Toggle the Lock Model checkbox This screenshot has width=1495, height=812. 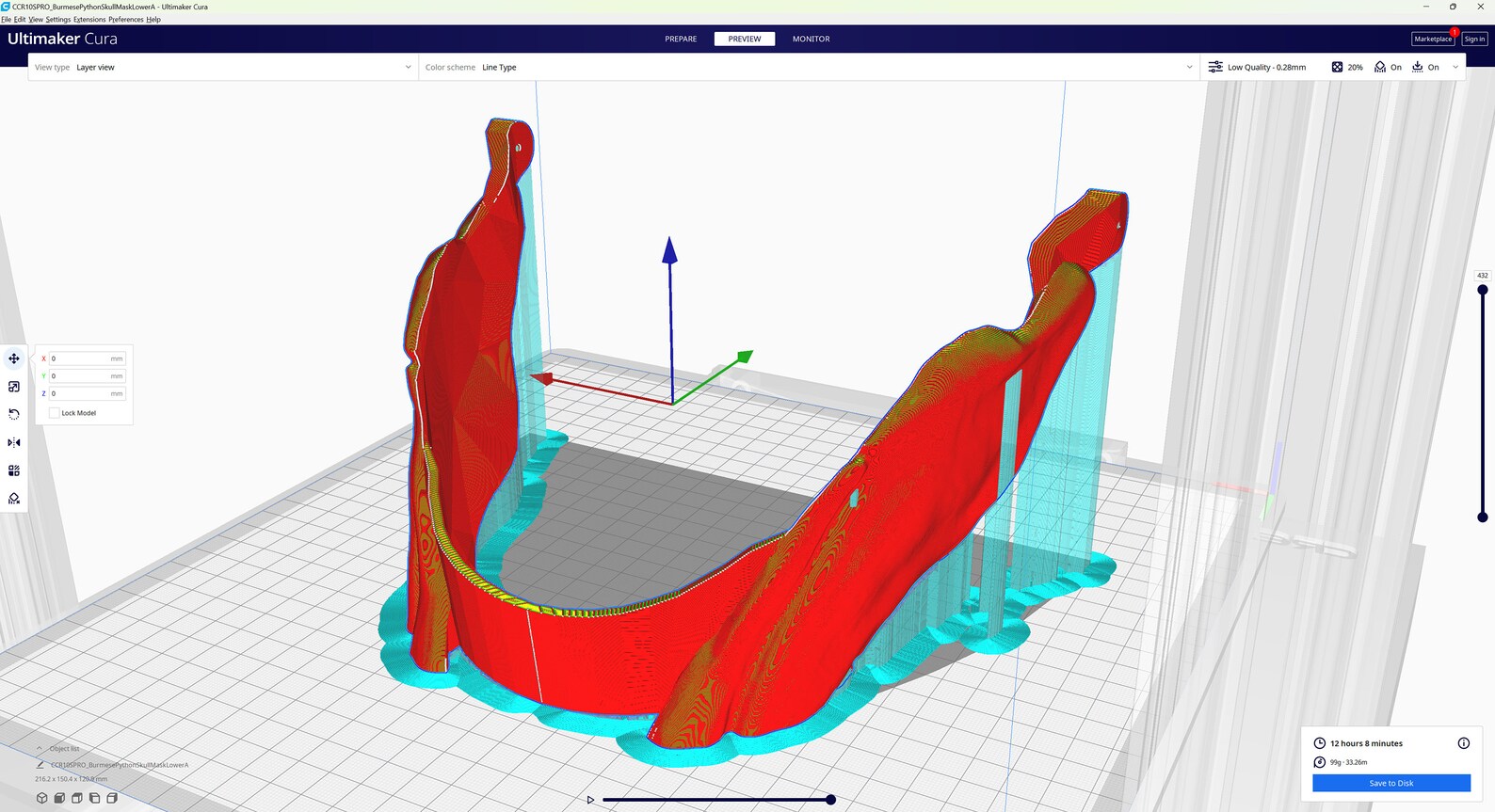[x=54, y=413]
